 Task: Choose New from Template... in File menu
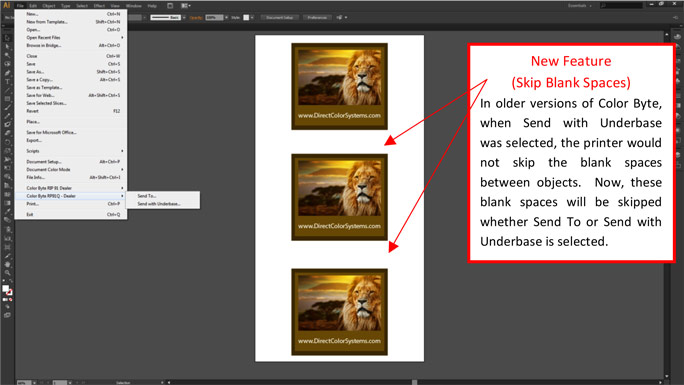pyautogui.click(x=71, y=22)
